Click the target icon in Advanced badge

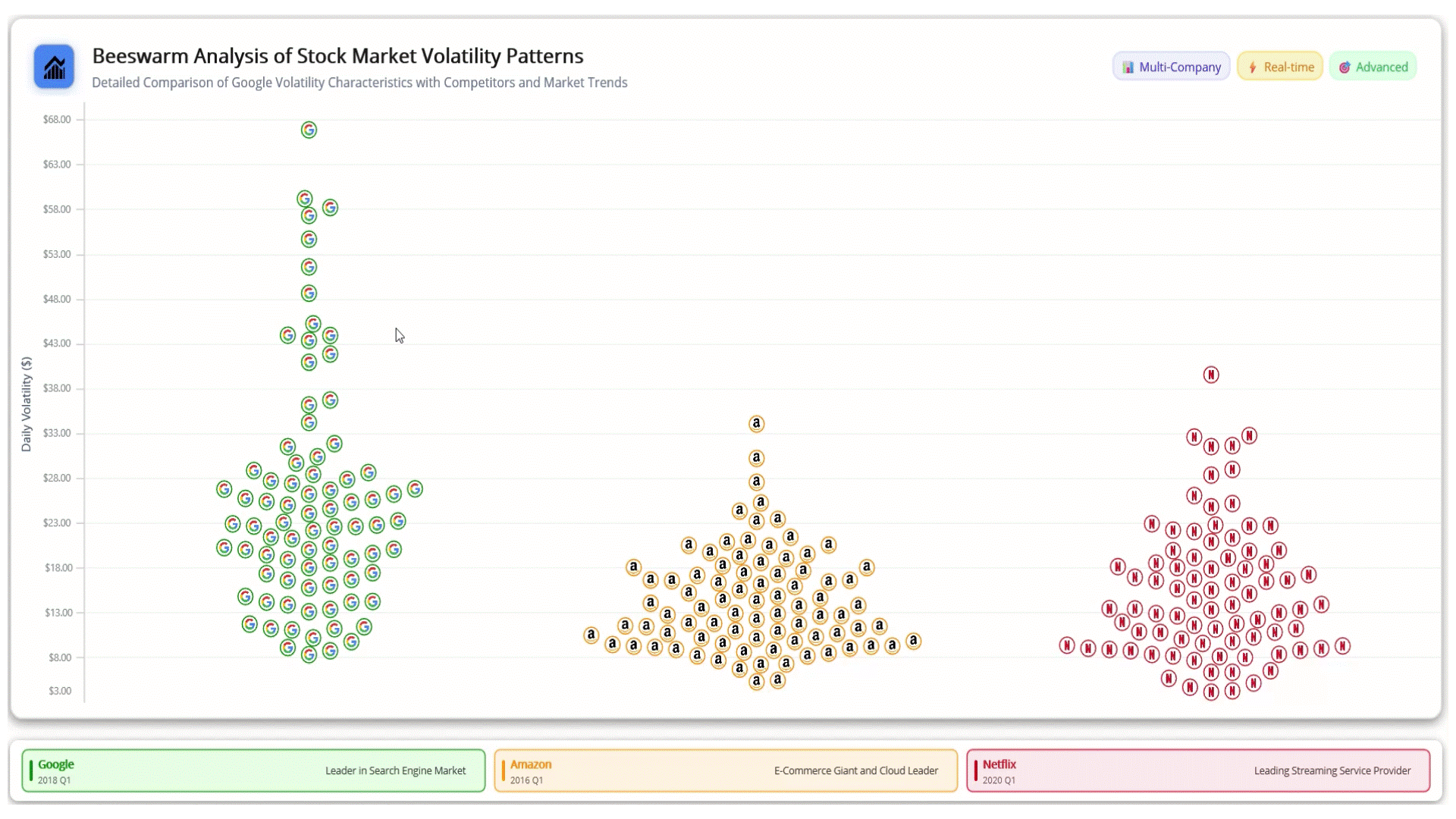[1345, 67]
